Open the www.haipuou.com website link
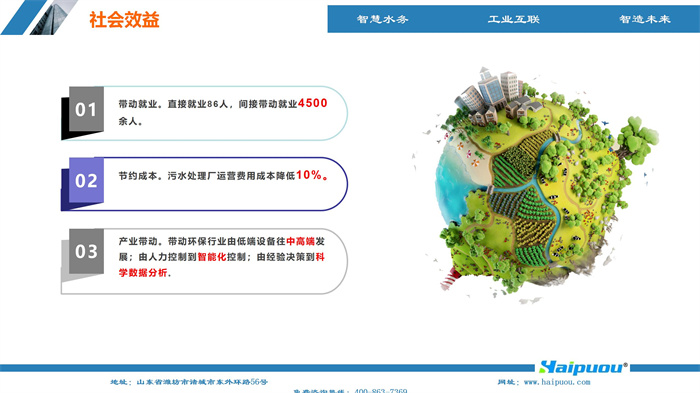The height and width of the screenshot is (393, 700). (x=557, y=382)
